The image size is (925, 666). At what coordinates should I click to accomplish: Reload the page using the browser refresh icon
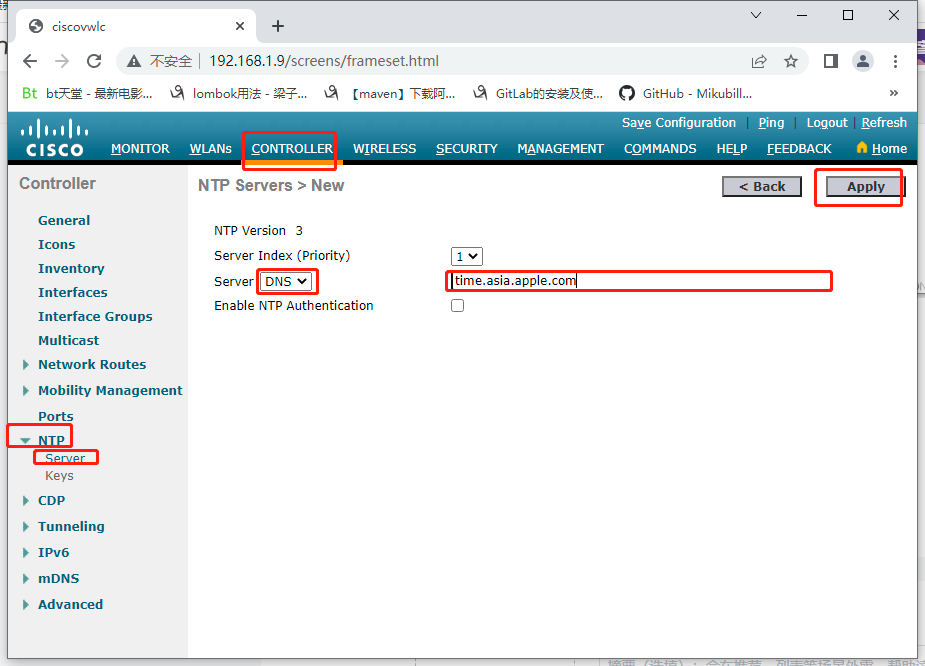click(x=95, y=60)
